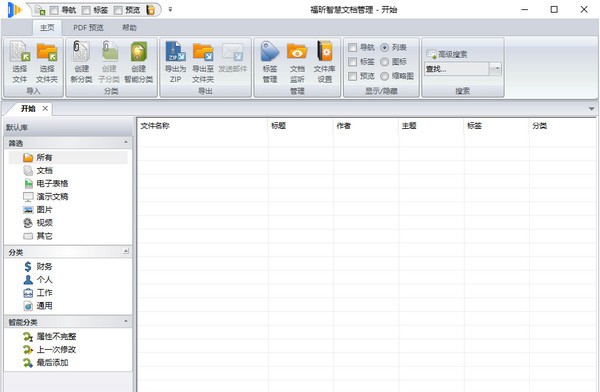Sort by 主题 column header
This screenshot has height=392, width=600.
(431, 126)
